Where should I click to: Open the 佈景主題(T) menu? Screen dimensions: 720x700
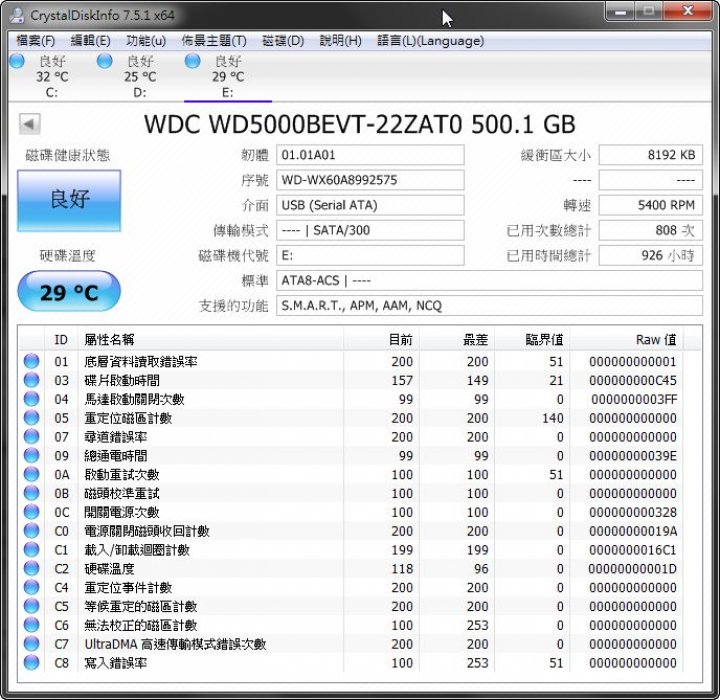(214, 41)
